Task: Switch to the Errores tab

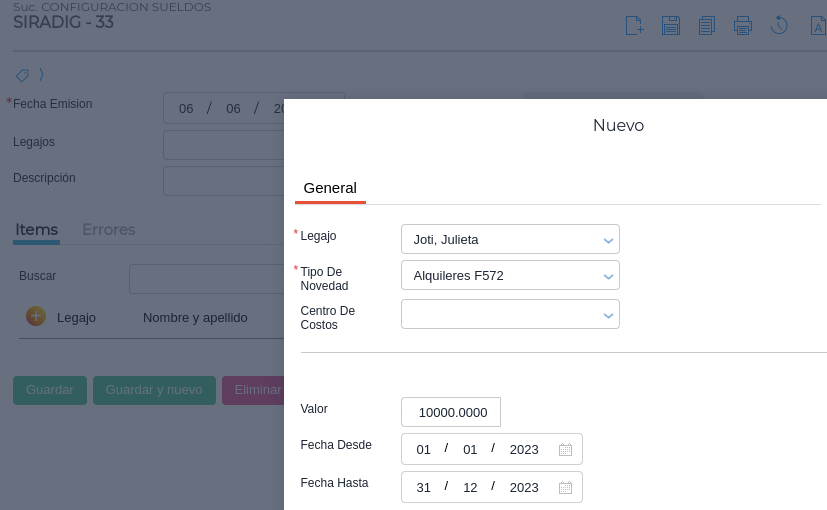Action: tap(108, 230)
